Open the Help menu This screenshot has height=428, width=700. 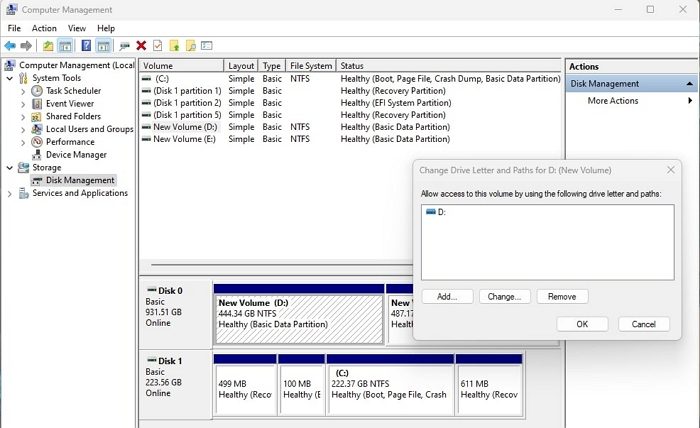(x=106, y=28)
